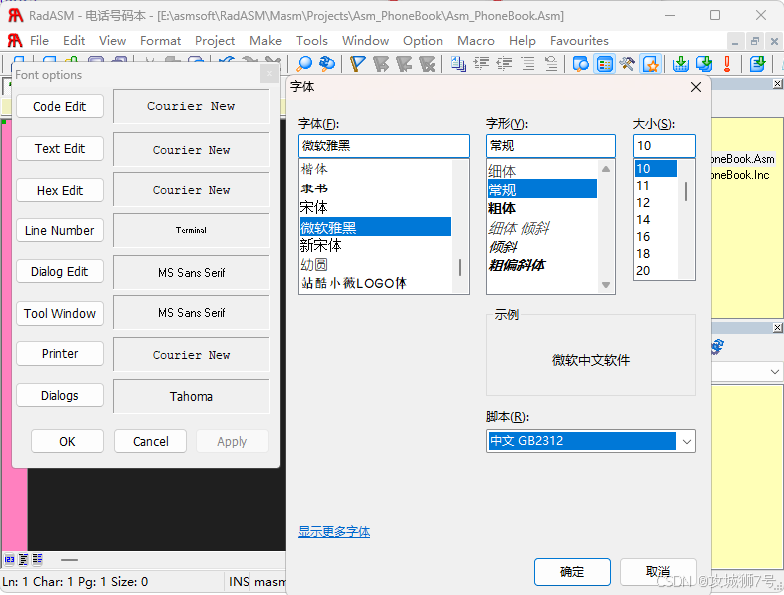Click the Printer font button
This screenshot has height=595, width=784.
click(60, 354)
